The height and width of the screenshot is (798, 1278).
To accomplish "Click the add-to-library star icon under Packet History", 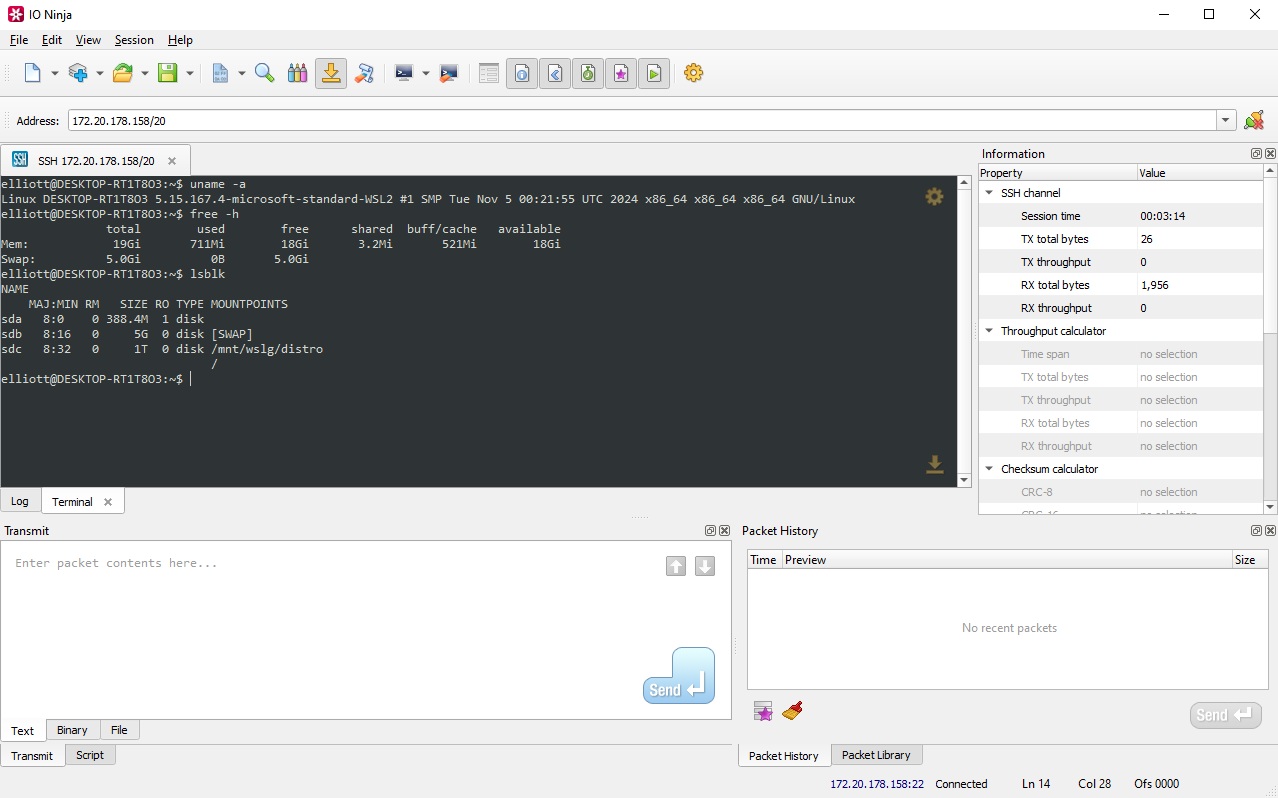I will 763,711.
